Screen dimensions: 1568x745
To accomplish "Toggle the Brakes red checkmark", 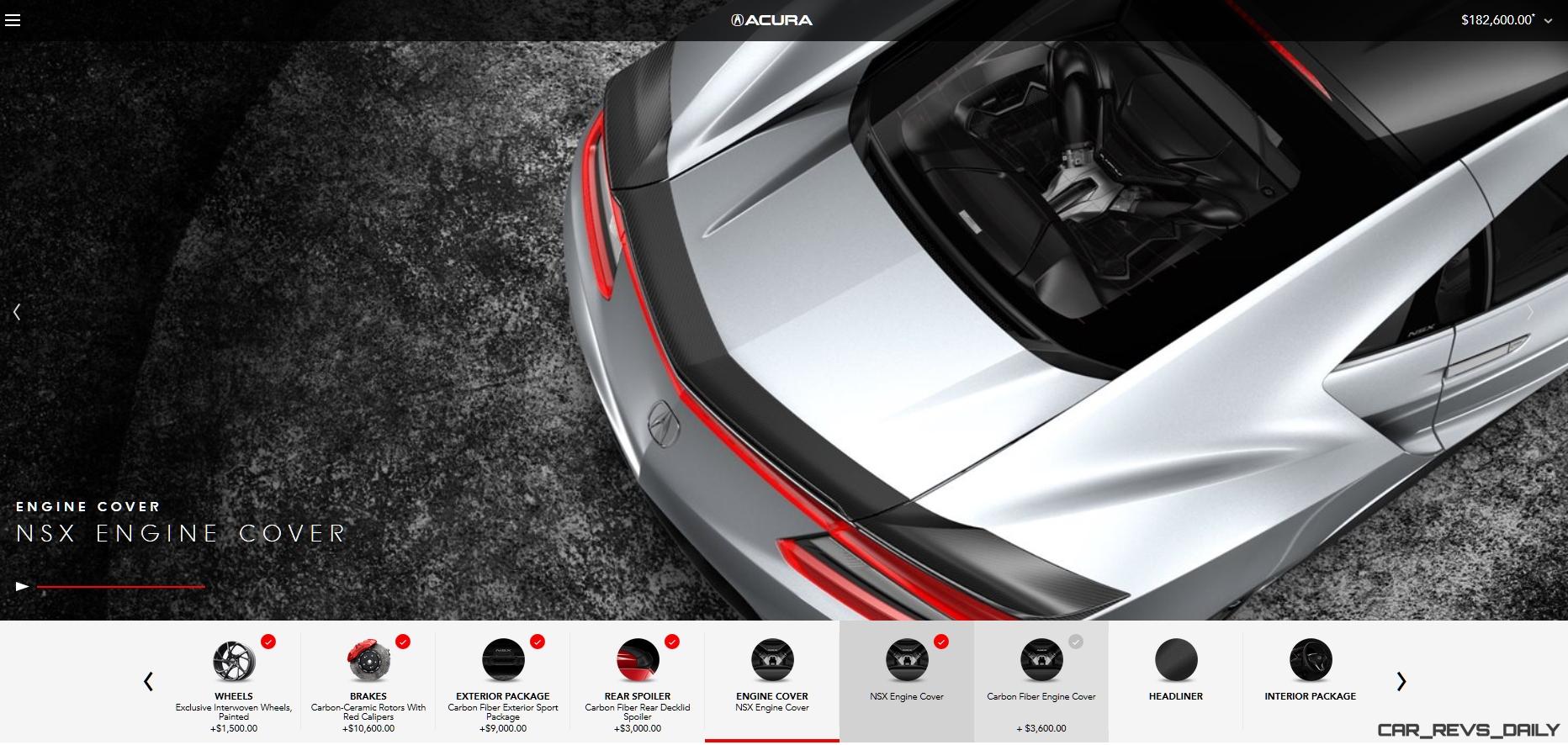I will (403, 642).
